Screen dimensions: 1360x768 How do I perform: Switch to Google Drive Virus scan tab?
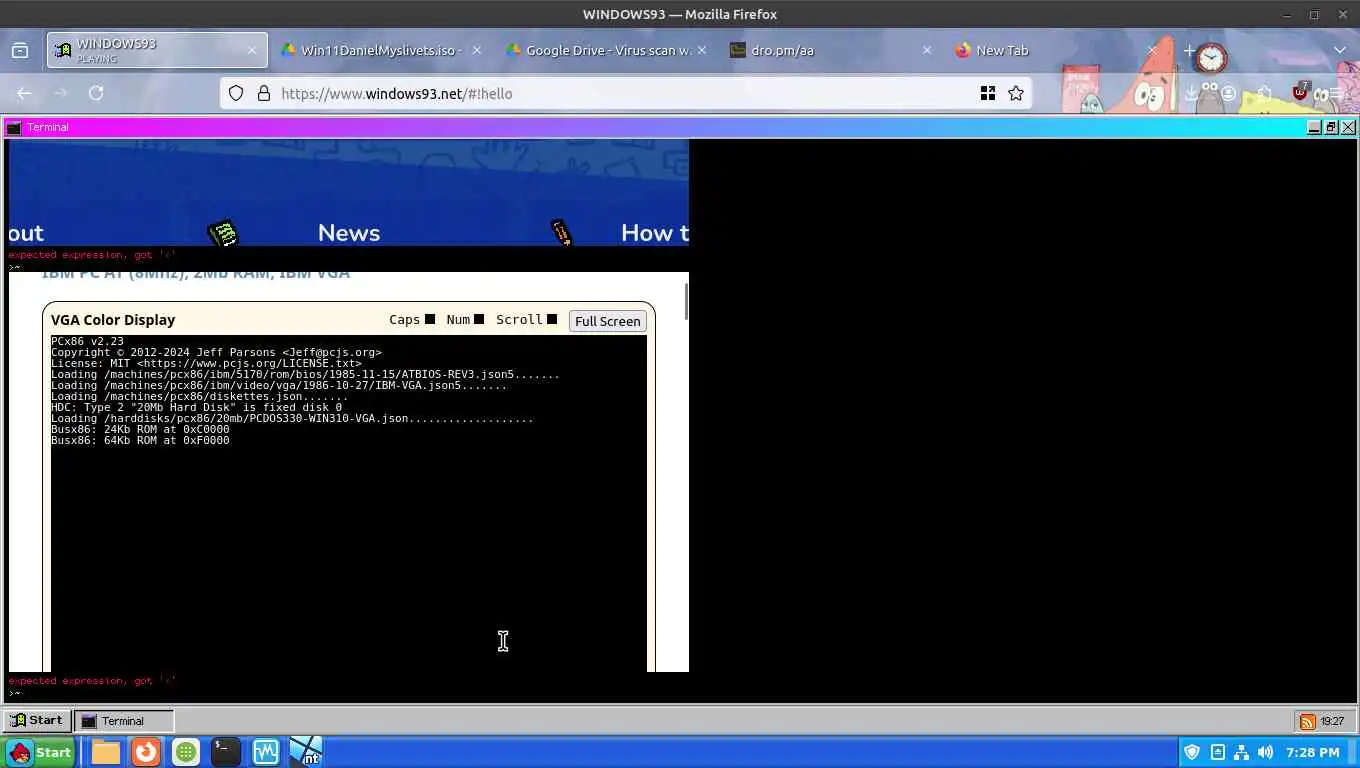(607, 50)
